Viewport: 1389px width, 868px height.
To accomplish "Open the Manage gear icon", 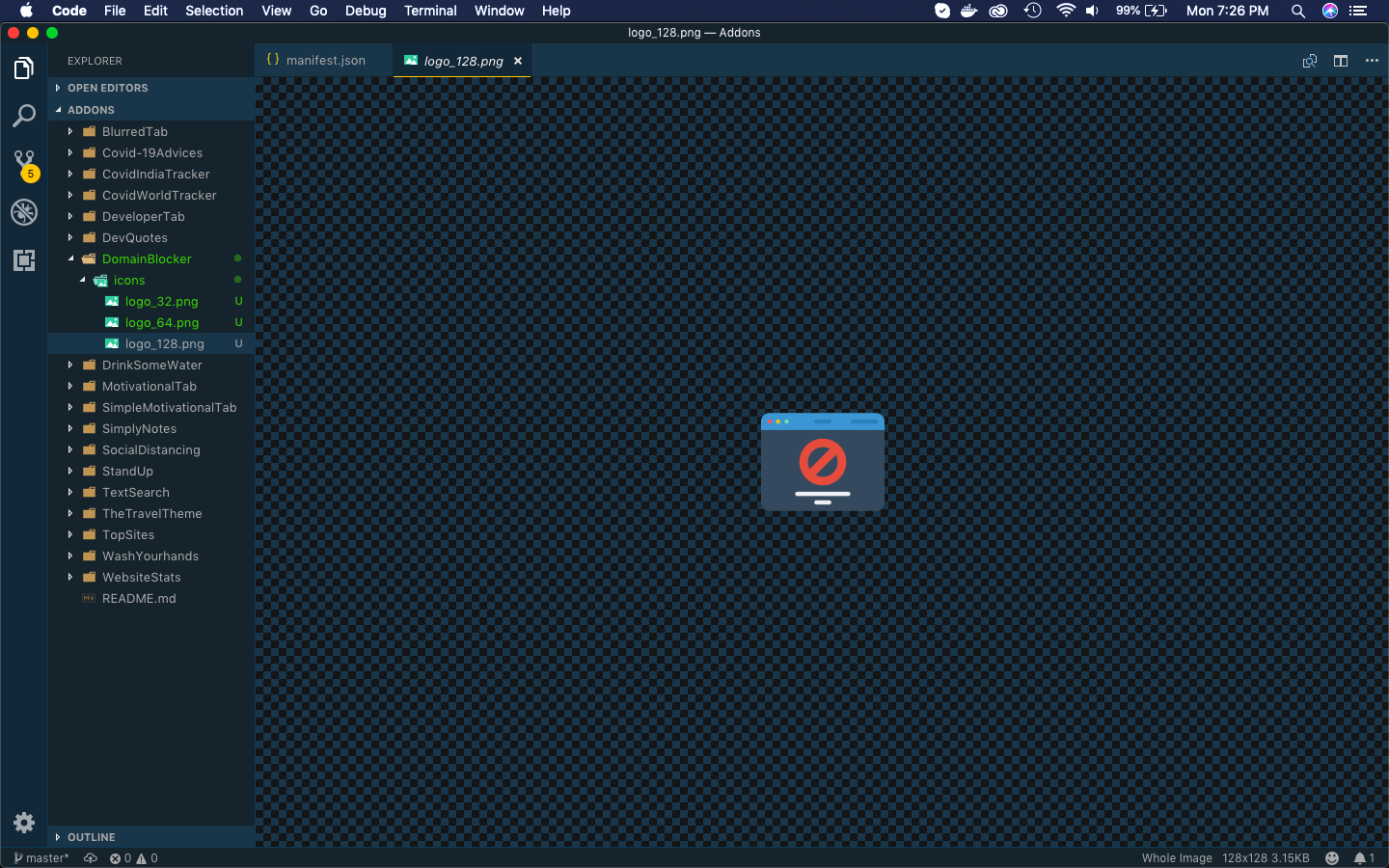I will pos(24,823).
